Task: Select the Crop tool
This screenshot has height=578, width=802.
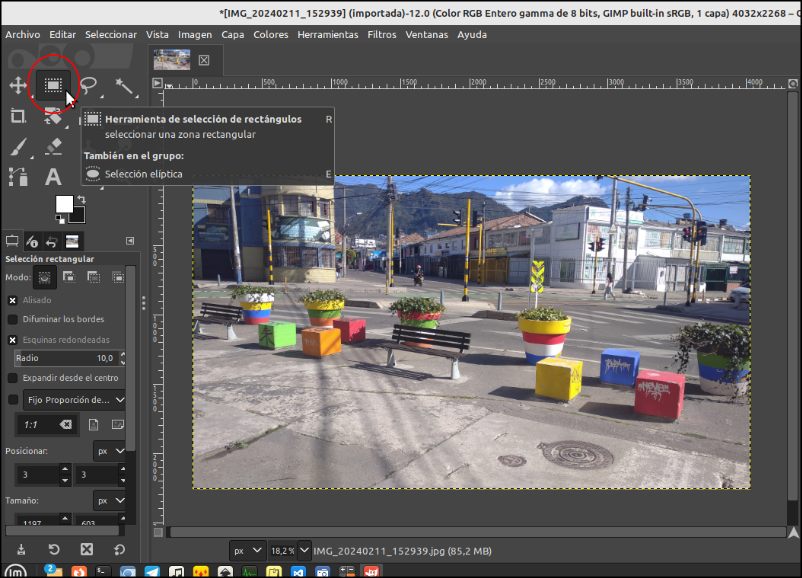Action: point(18,116)
